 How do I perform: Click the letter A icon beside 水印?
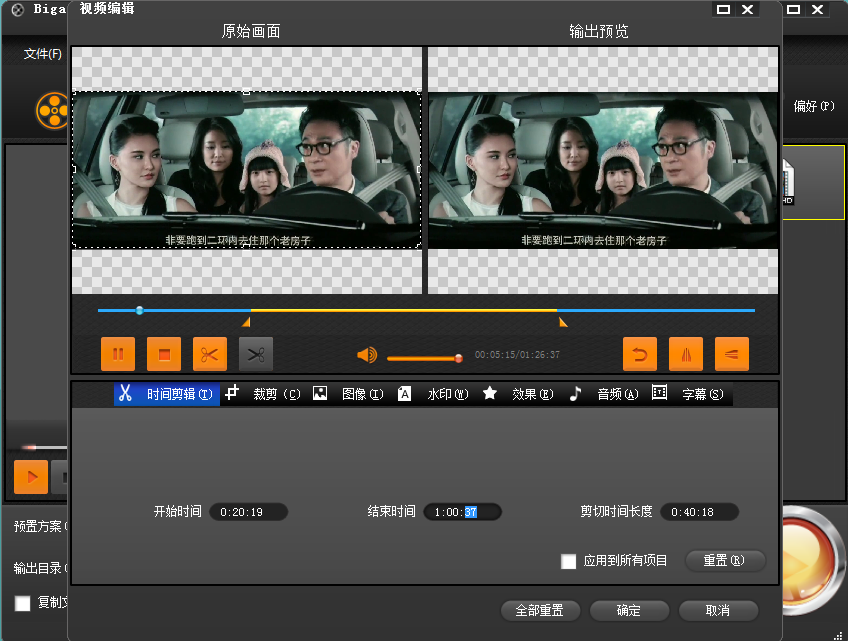point(405,394)
